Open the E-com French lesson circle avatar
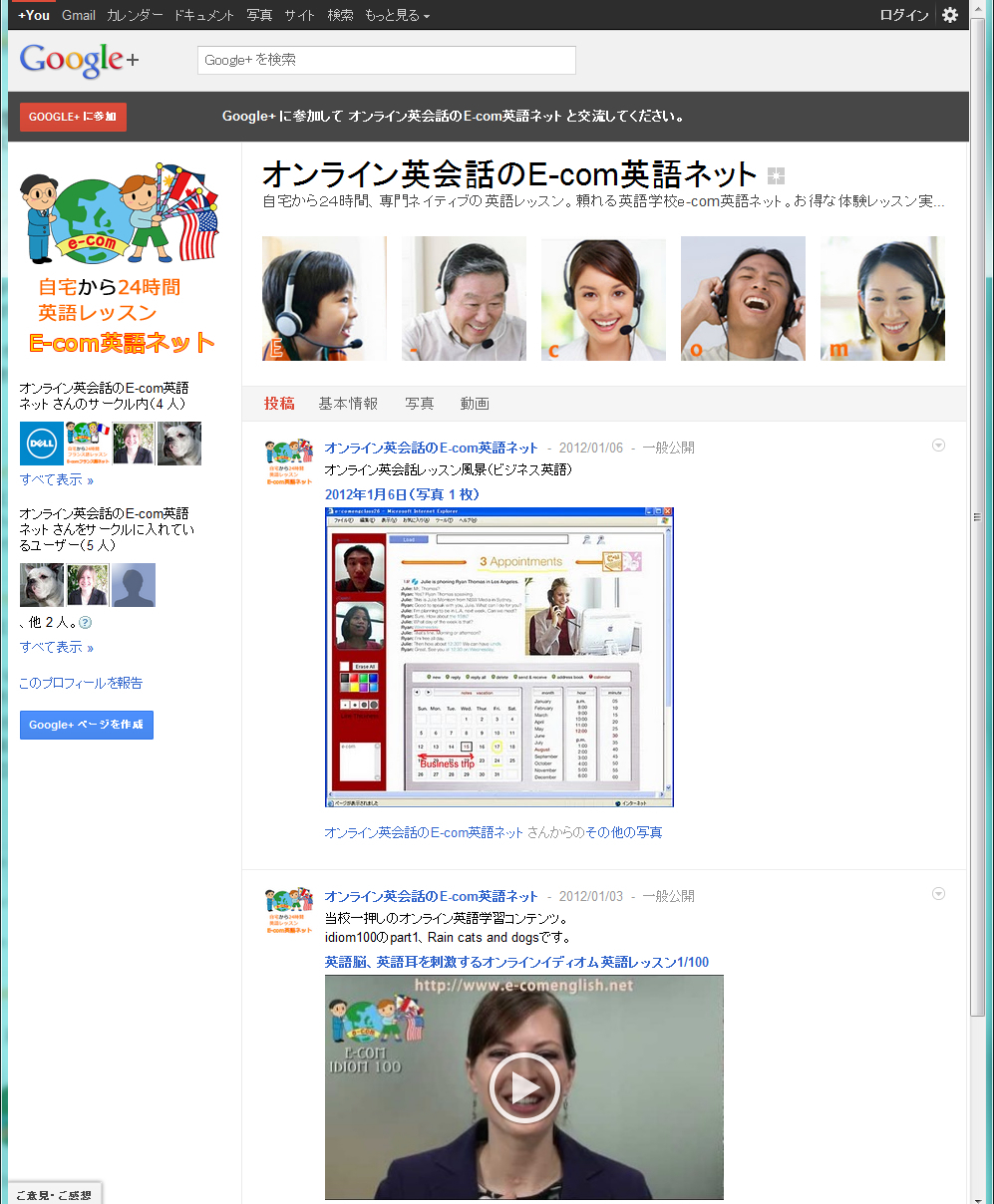The width and height of the screenshot is (994, 1204). point(88,444)
